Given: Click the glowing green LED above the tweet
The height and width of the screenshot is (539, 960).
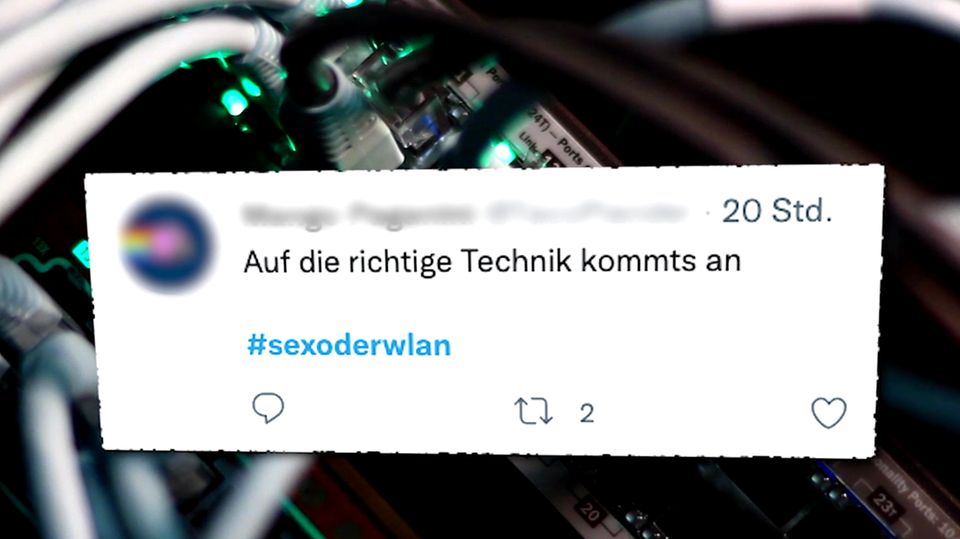Looking at the screenshot, I should tap(234, 102).
